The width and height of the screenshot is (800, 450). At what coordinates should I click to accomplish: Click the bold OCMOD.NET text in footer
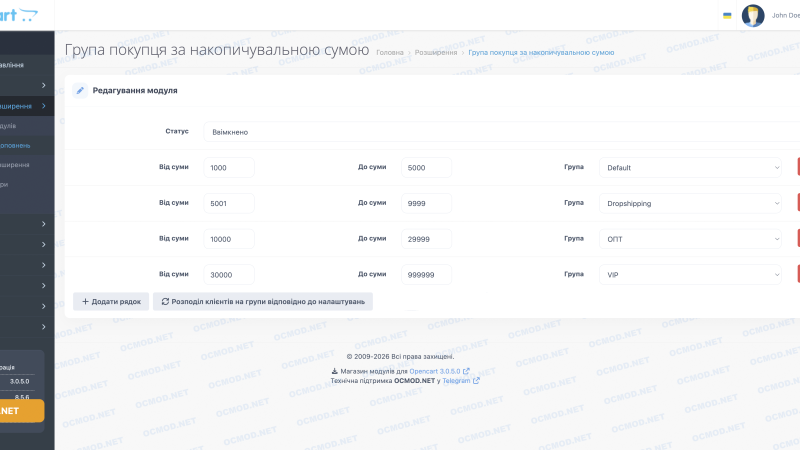[x=414, y=381]
